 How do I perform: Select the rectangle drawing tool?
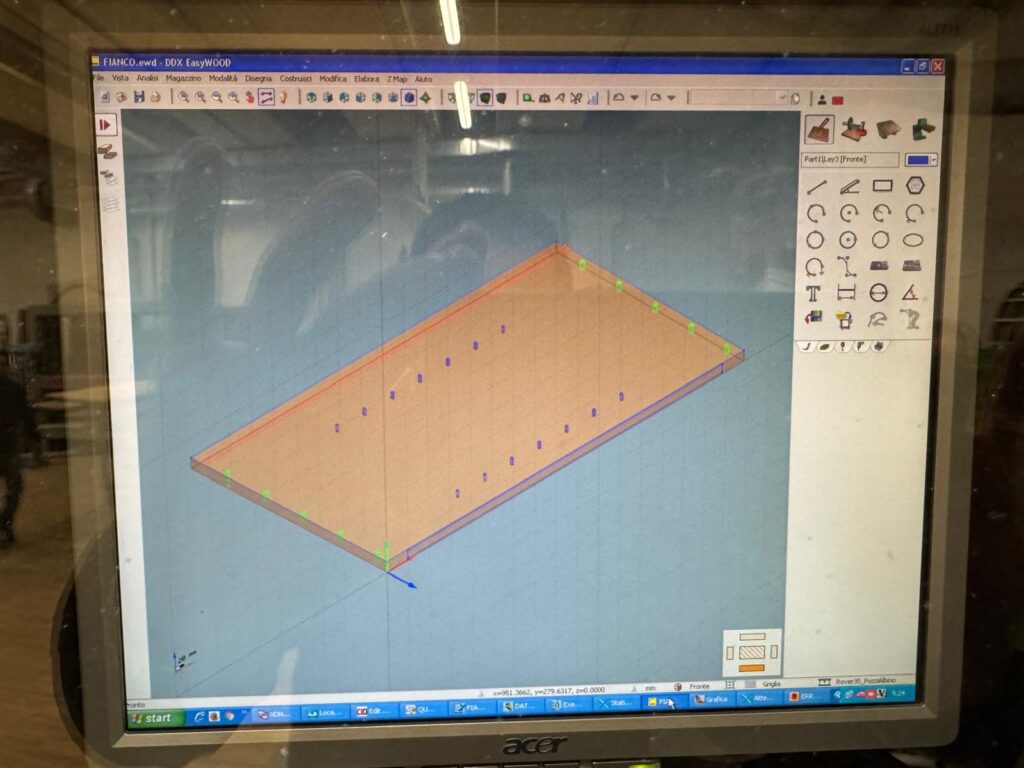pos(882,185)
